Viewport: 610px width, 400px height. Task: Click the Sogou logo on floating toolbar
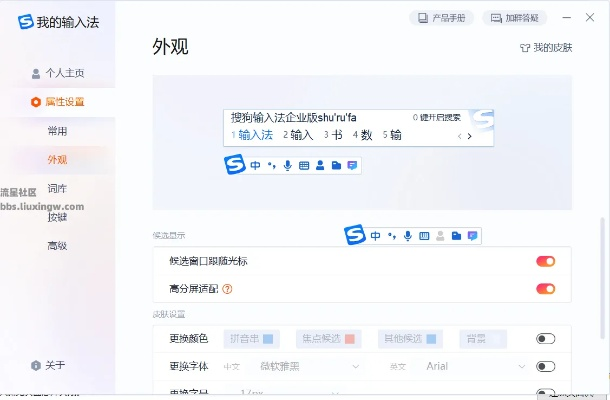(355, 235)
